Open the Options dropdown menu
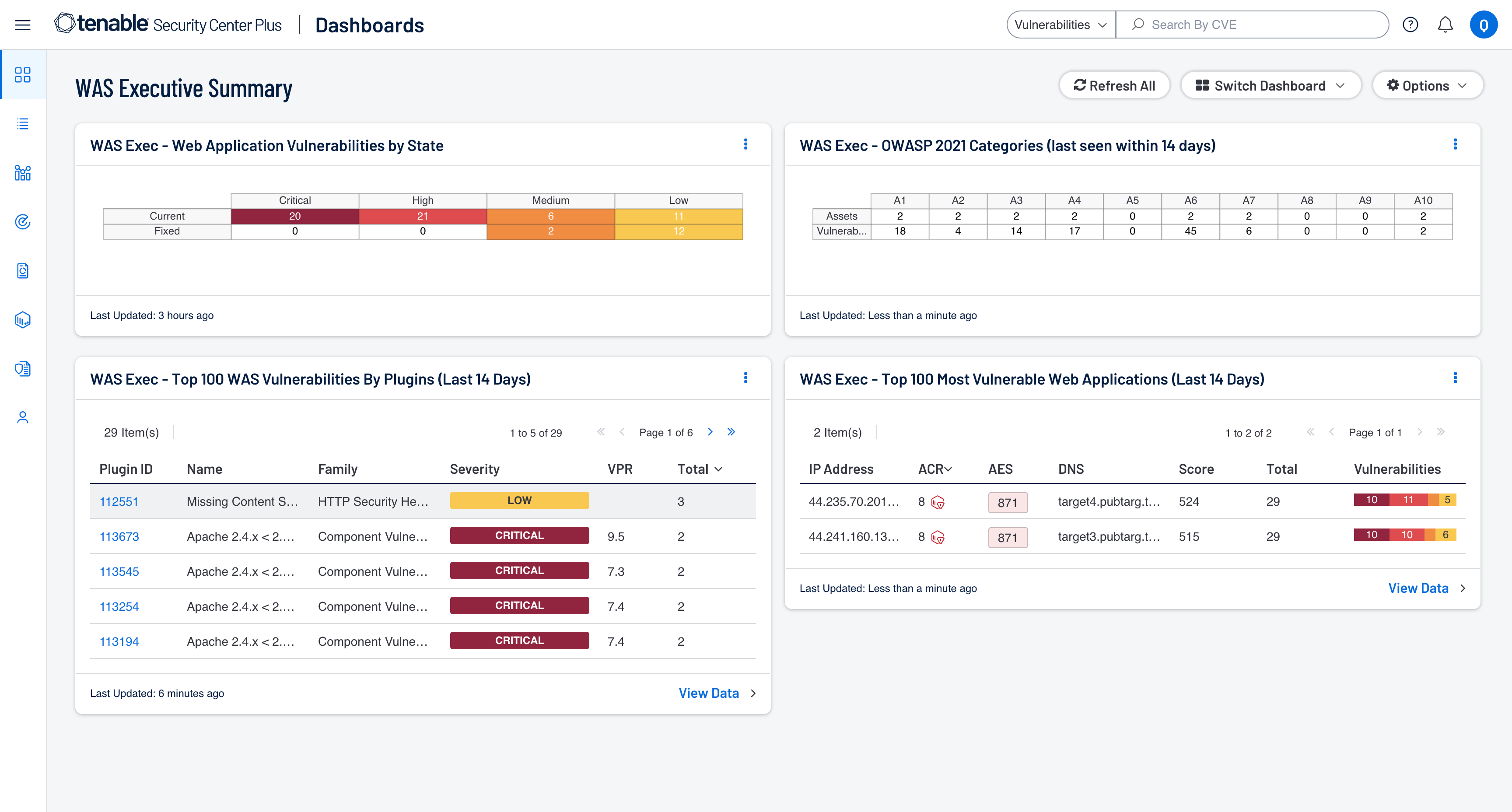Image resolution: width=1512 pixels, height=812 pixels. pos(1427,86)
